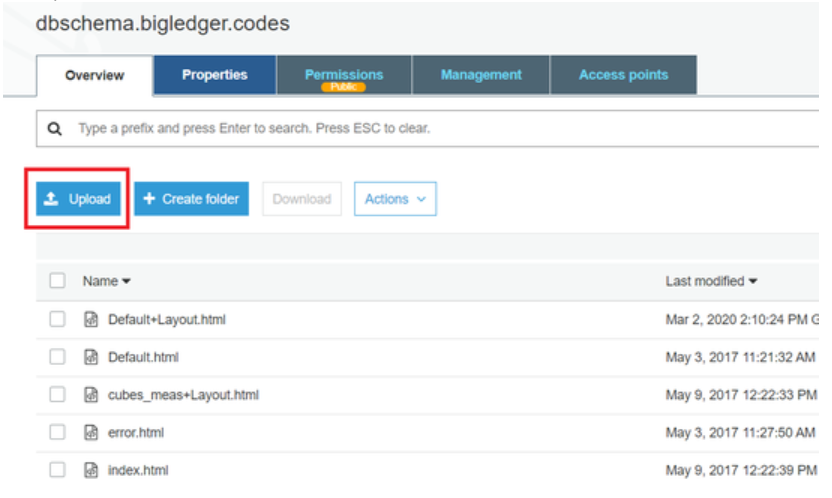Open the error.html file link
832x498 pixels.
(136, 432)
